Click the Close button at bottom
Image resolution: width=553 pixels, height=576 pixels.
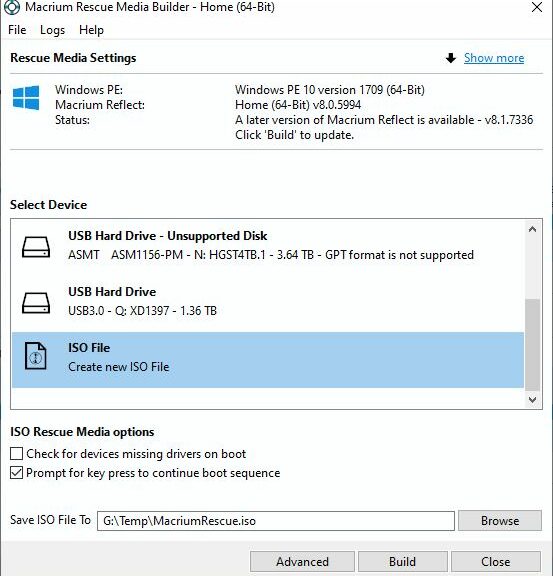(x=496, y=562)
